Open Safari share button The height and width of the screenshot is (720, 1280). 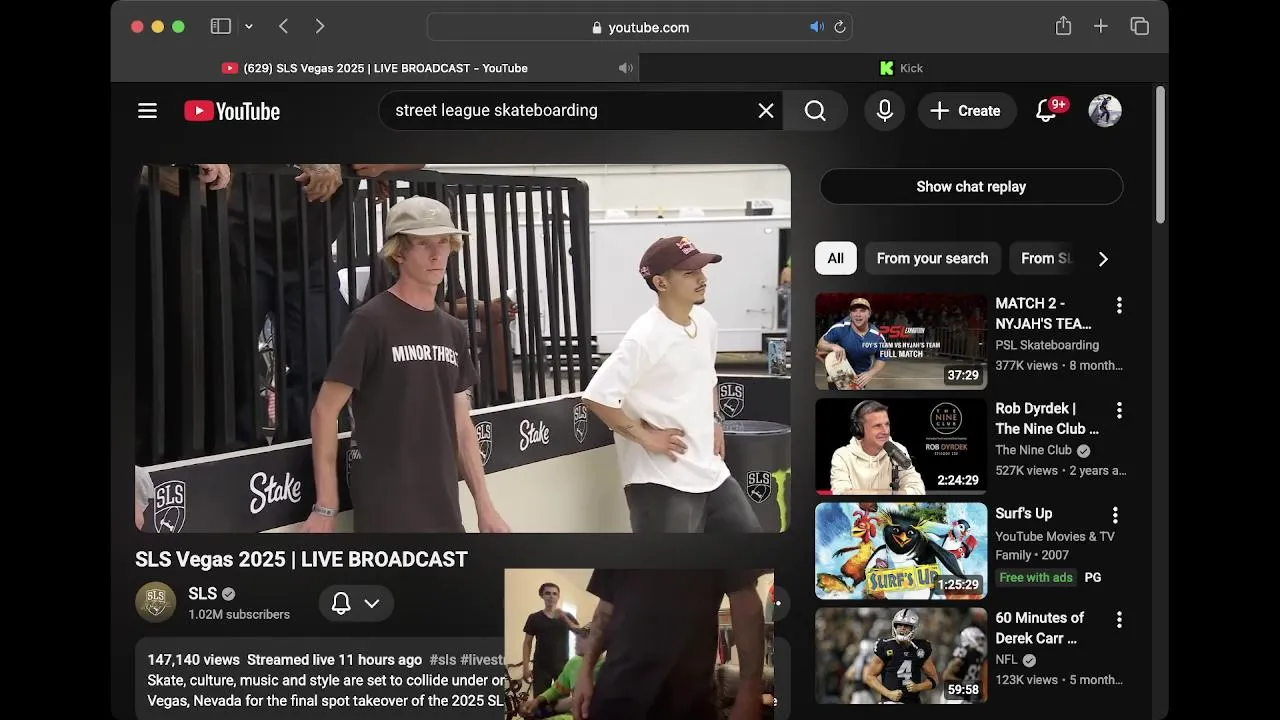(1063, 27)
